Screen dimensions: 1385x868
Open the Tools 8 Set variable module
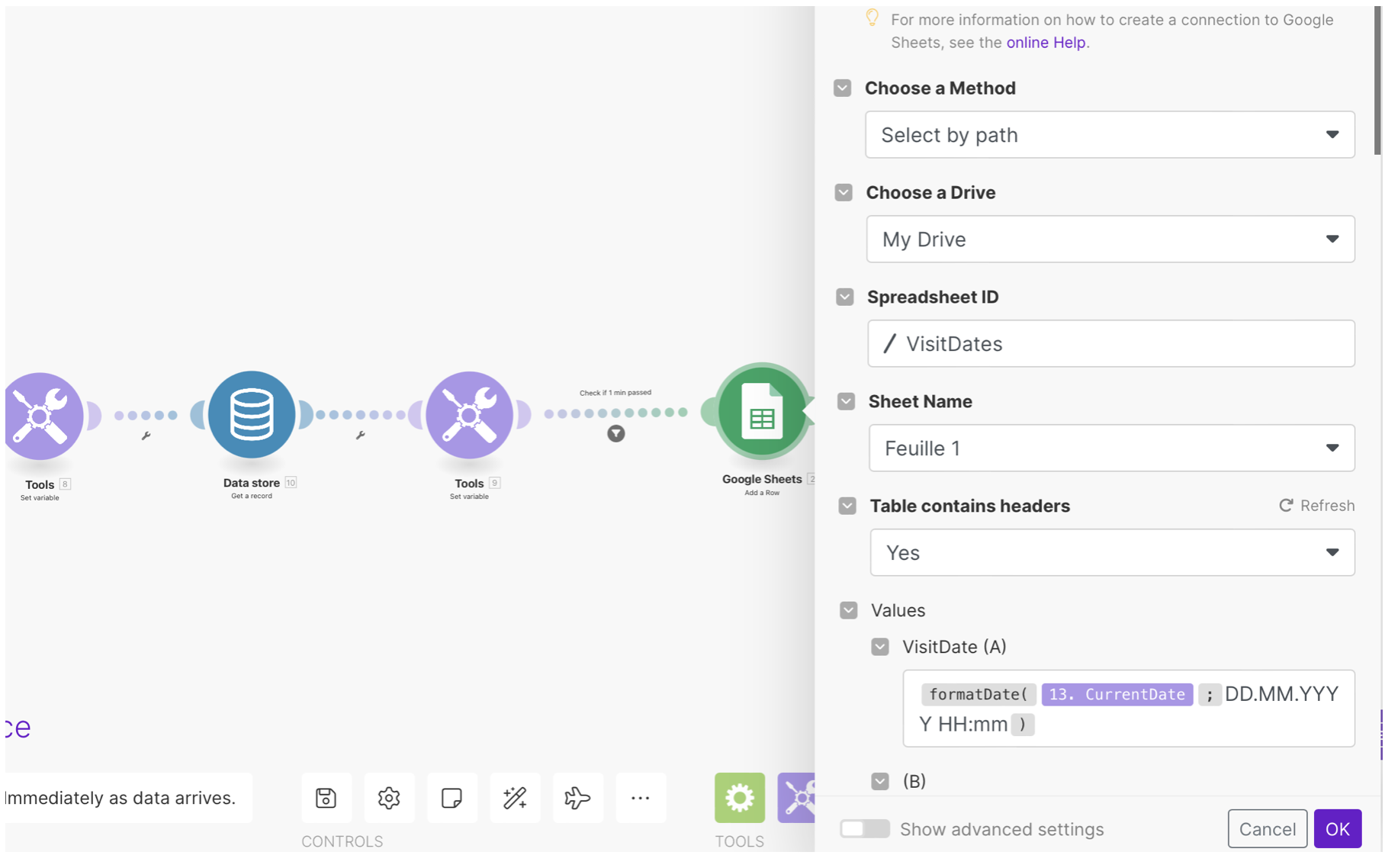pyautogui.click(x=40, y=416)
